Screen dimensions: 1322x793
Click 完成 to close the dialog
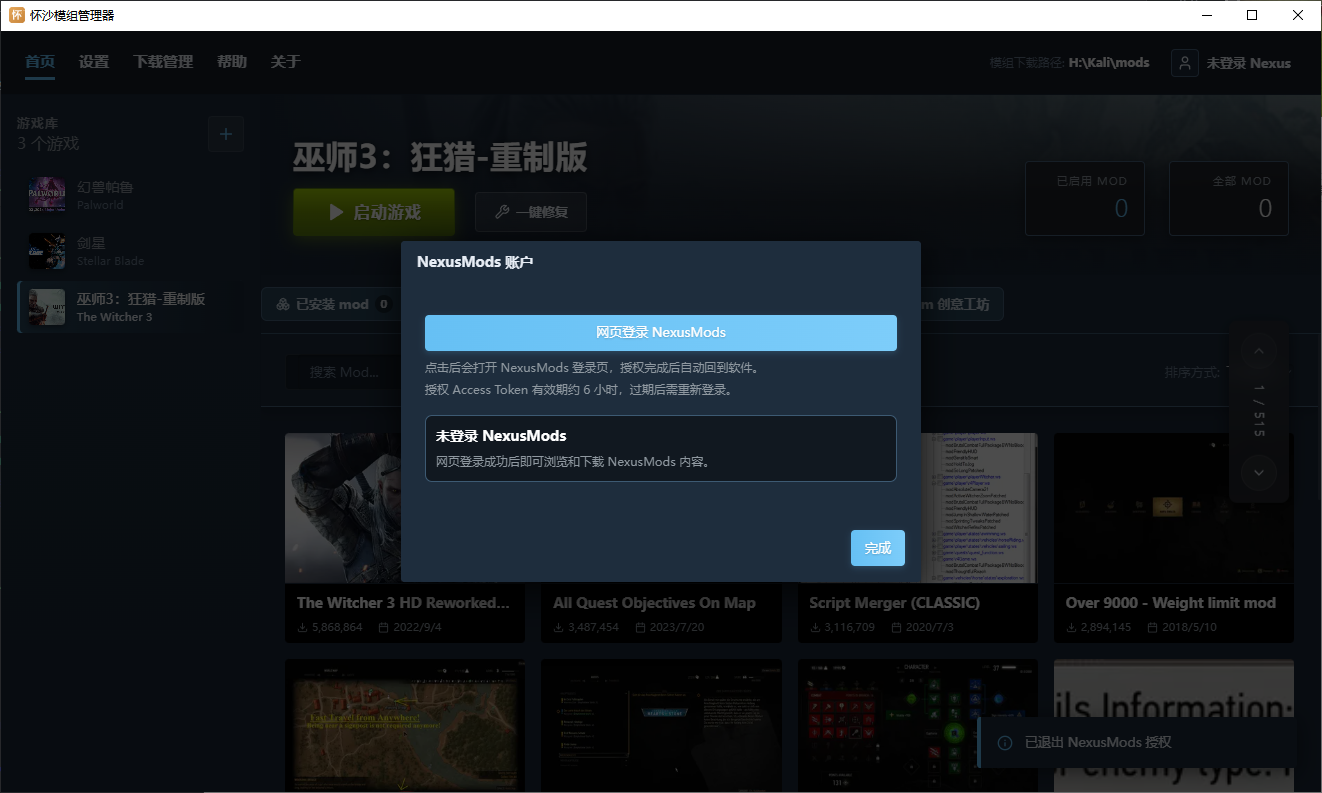(x=878, y=548)
